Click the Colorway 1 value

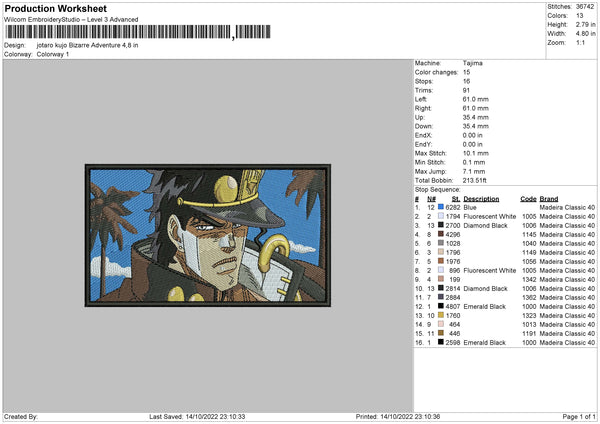click(53, 54)
